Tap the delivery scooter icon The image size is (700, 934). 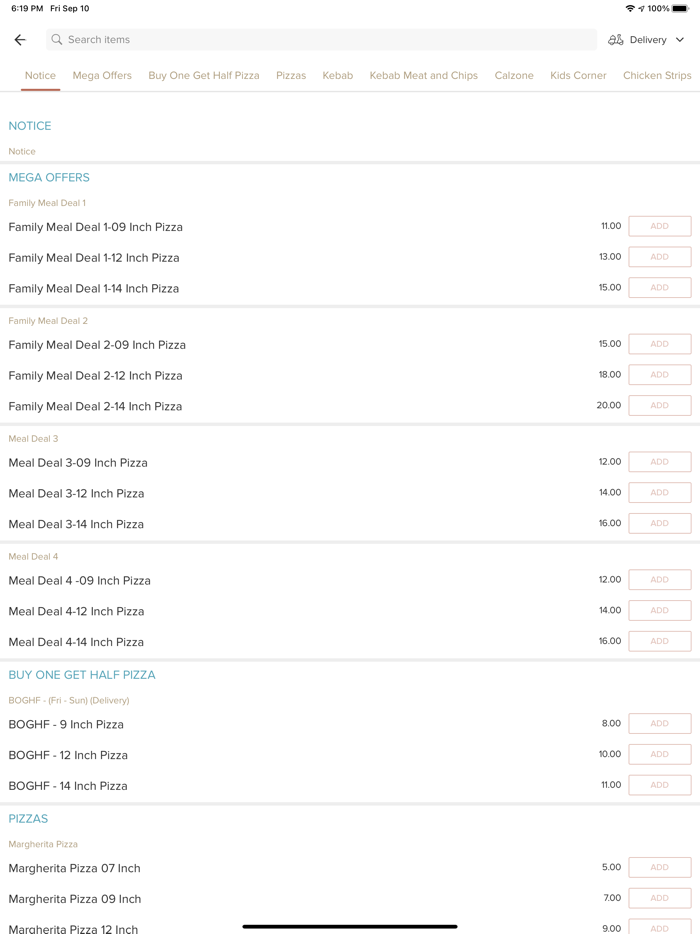(x=616, y=40)
